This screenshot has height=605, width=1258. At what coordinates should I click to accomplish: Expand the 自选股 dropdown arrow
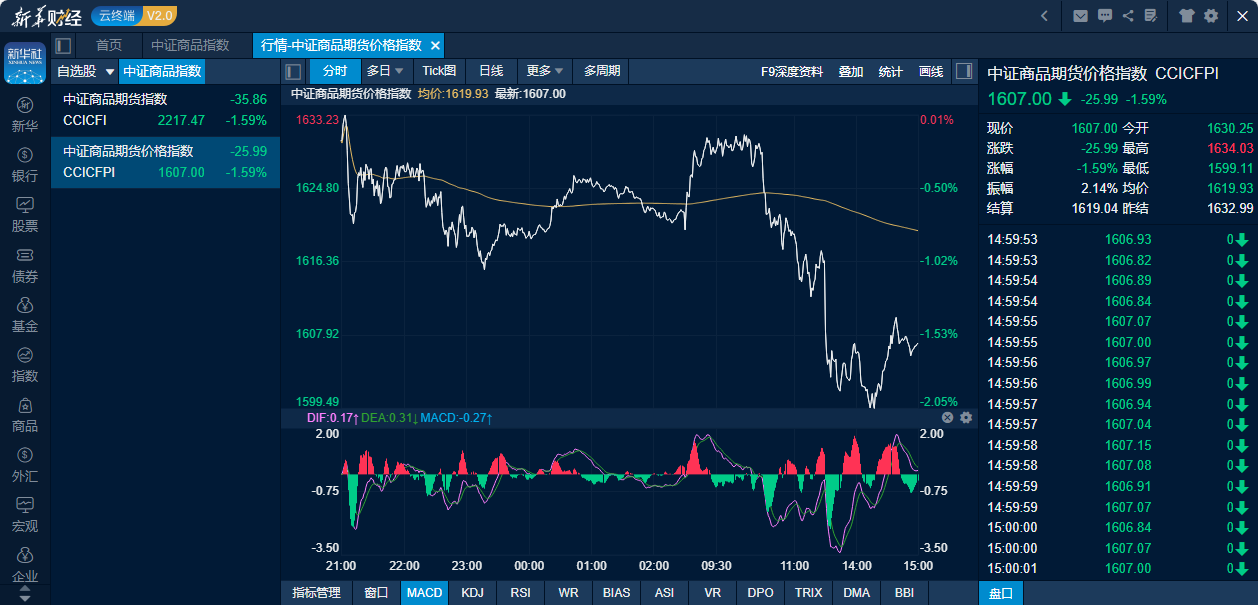[x=110, y=71]
